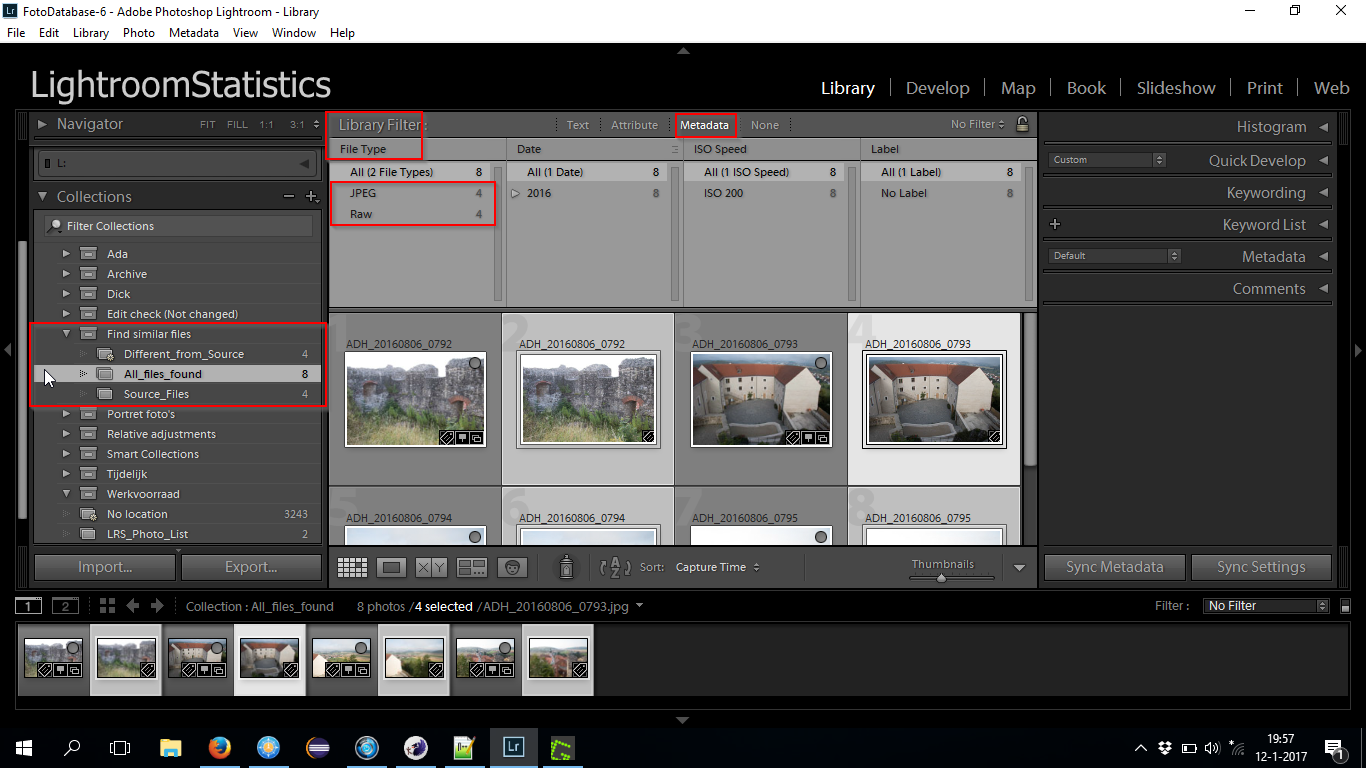Click the Sync Settings button
This screenshot has height=768, width=1366.
[1261, 567]
